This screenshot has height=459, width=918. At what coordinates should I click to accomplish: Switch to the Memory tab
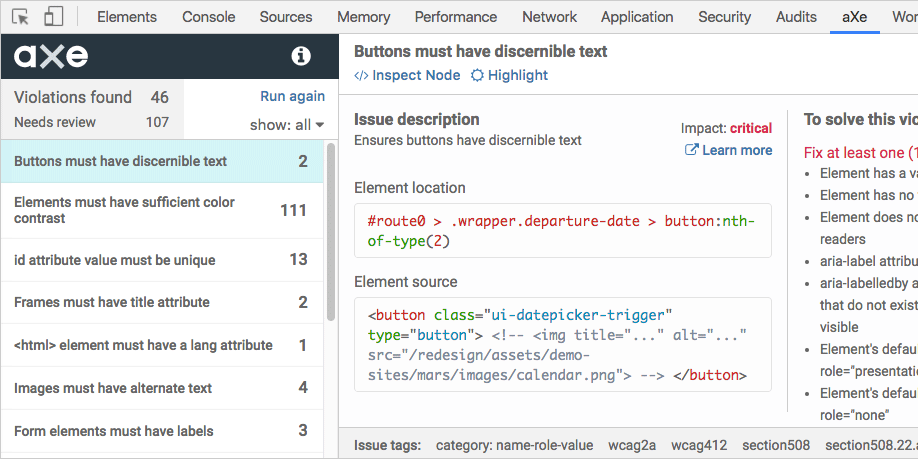[x=364, y=17]
